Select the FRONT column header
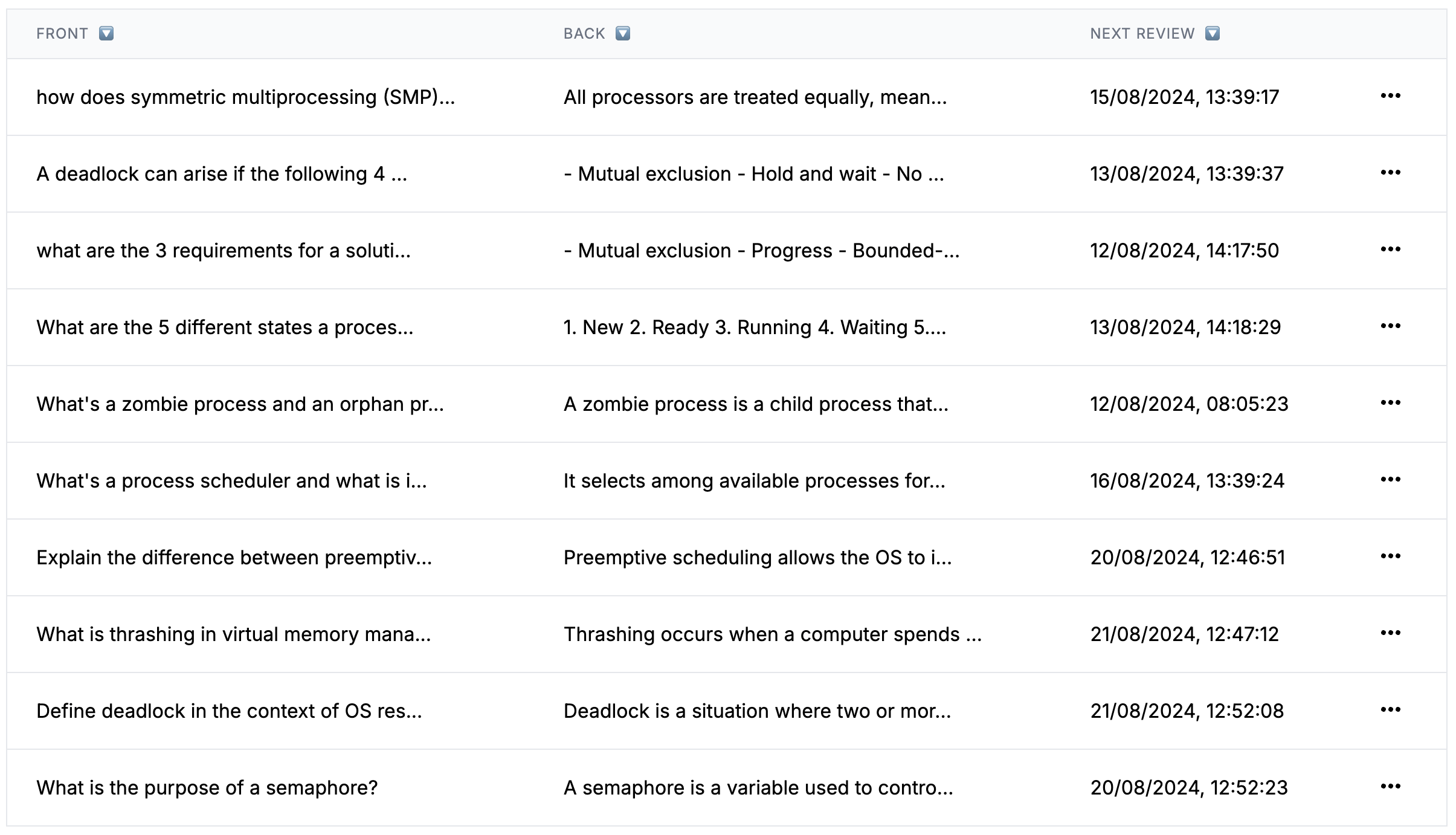The height and width of the screenshot is (835, 1456). point(62,34)
